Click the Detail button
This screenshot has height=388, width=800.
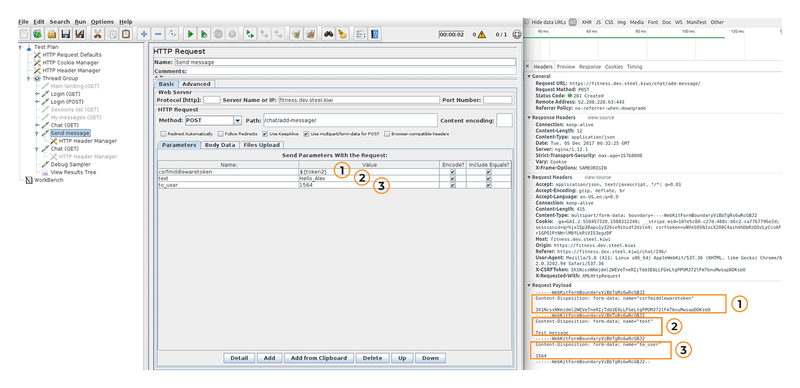point(239,358)
